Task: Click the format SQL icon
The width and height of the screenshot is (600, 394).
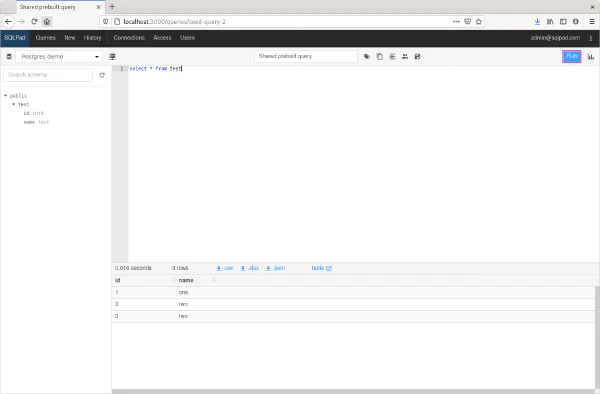Action: click(x=392, y=57)
